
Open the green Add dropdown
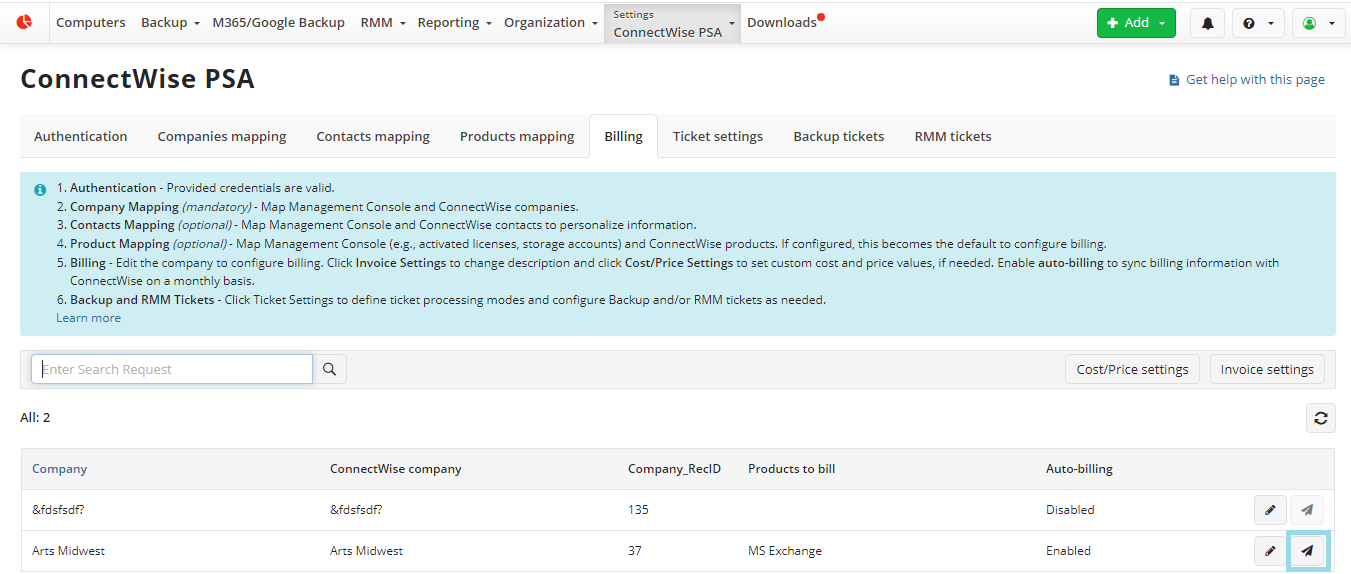tap(1136, 23)
